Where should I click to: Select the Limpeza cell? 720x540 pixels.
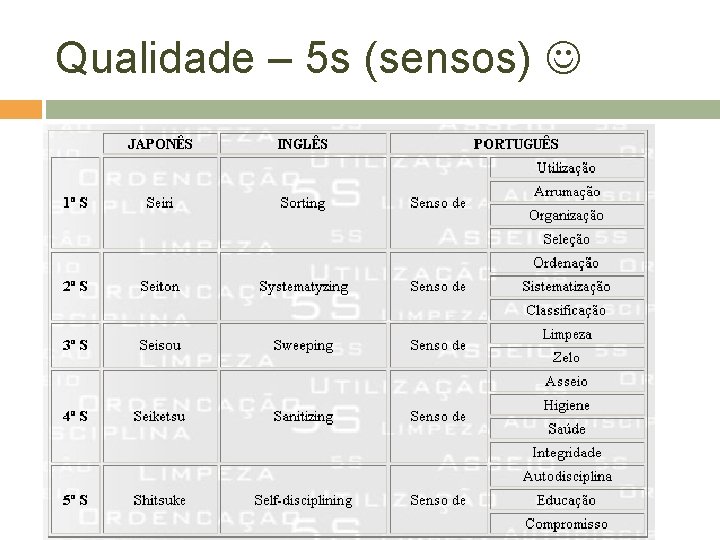coord(567,334)
